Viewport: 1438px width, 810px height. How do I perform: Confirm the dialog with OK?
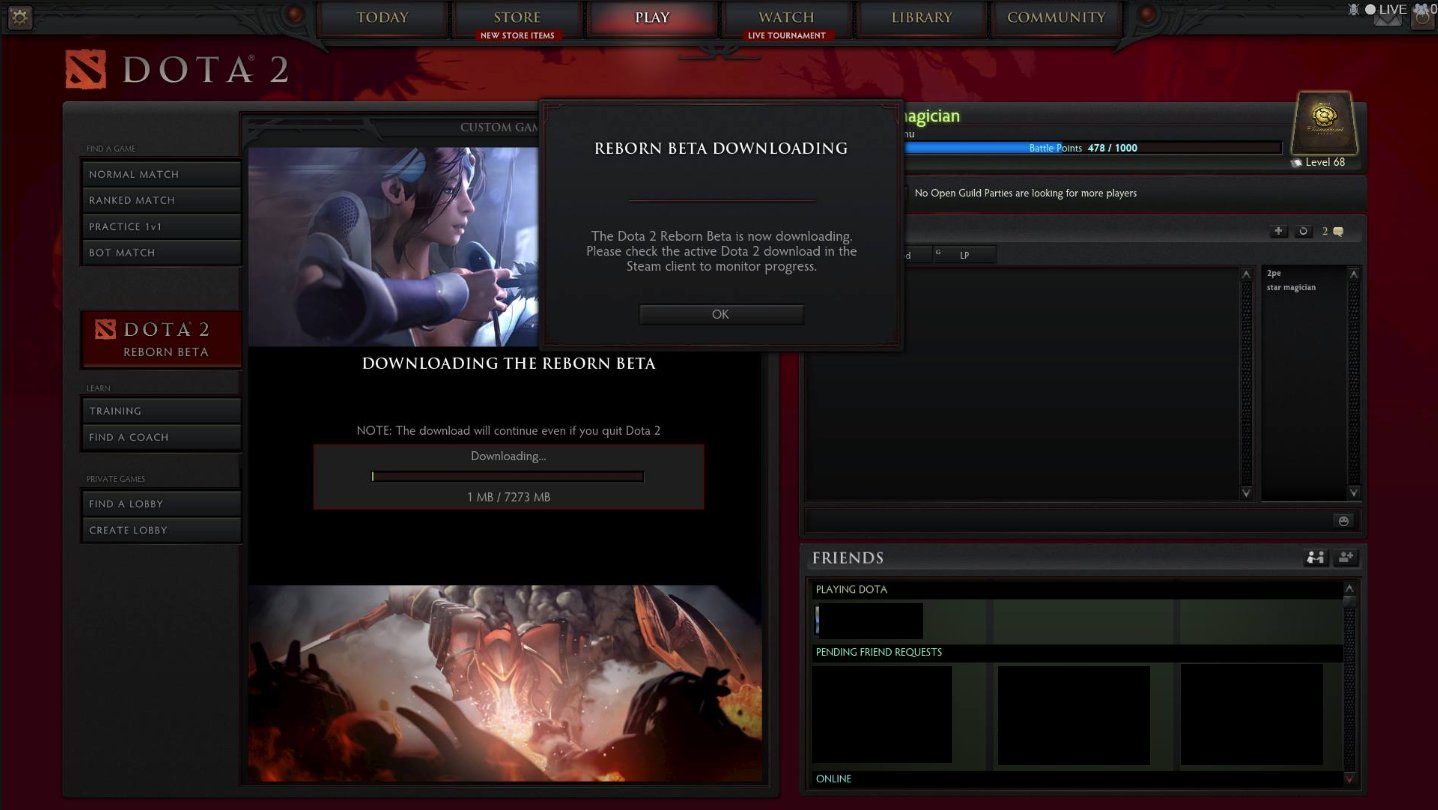click(x=721, y=314)
